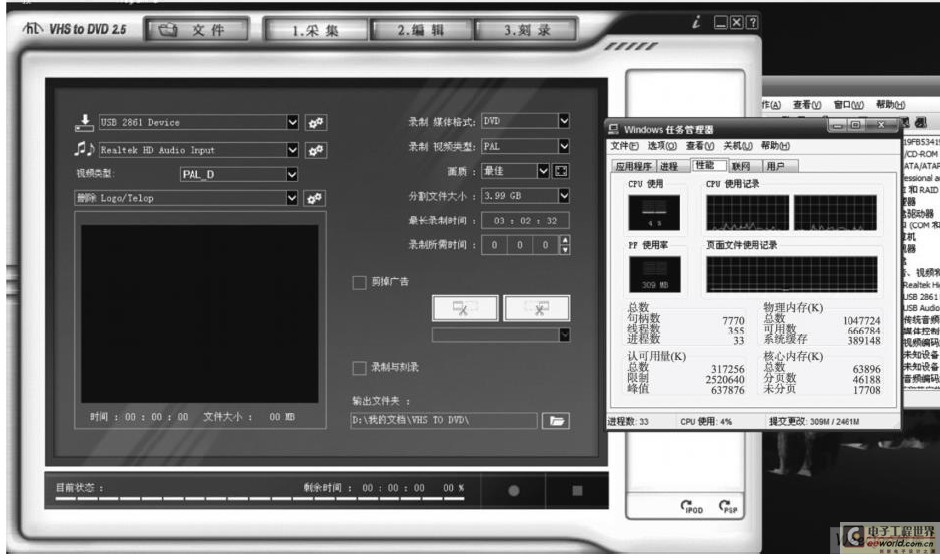Click the left CPU 使用记录 graph
The height and width of the screenshot is (560, 940).
748,212
